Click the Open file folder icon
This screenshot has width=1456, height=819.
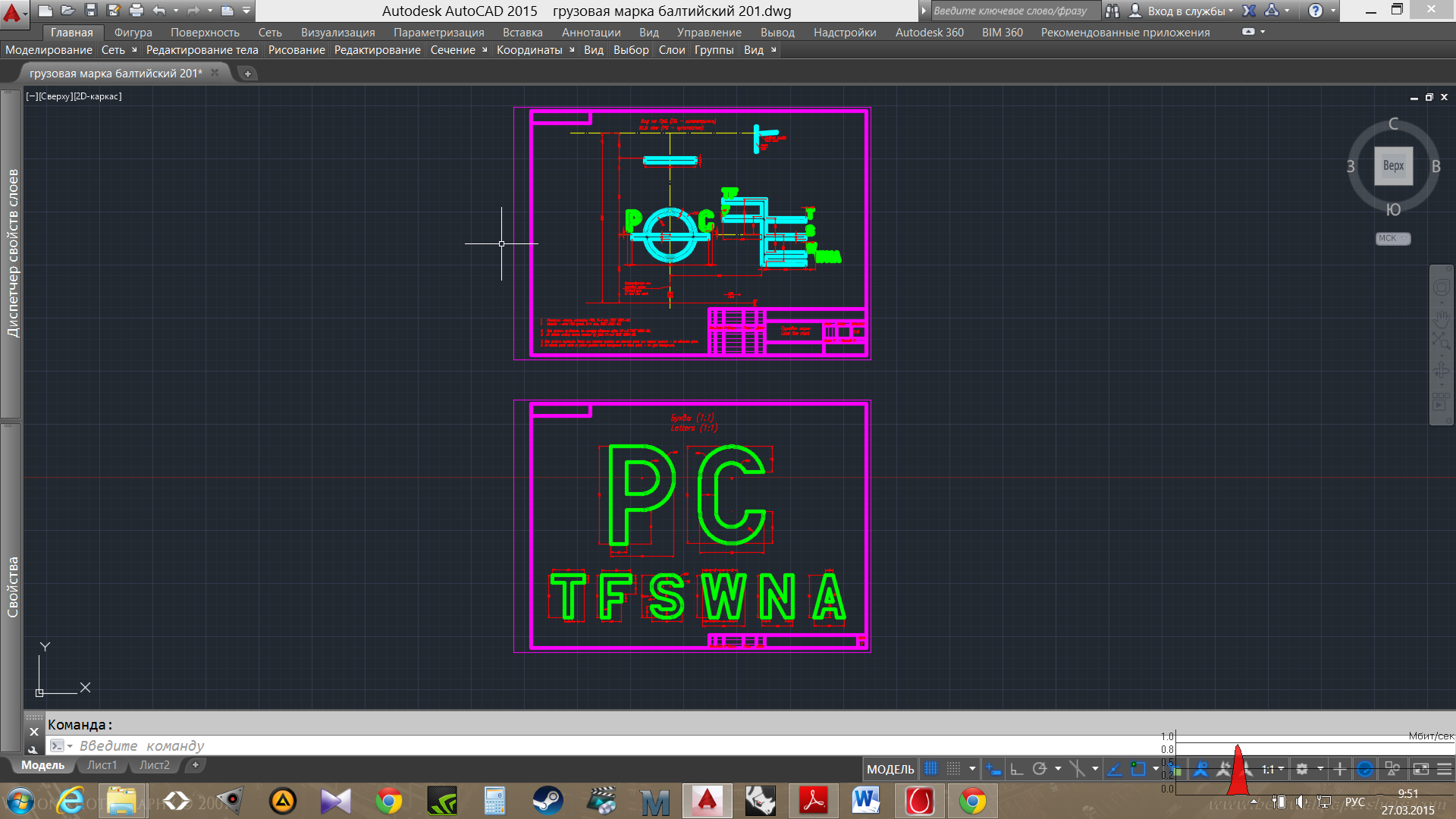click(68, 11)
